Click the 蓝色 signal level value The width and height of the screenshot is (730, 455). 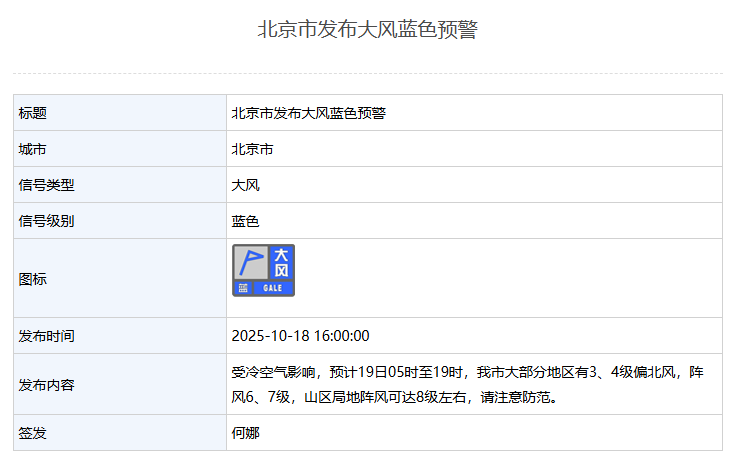point(245,221)
